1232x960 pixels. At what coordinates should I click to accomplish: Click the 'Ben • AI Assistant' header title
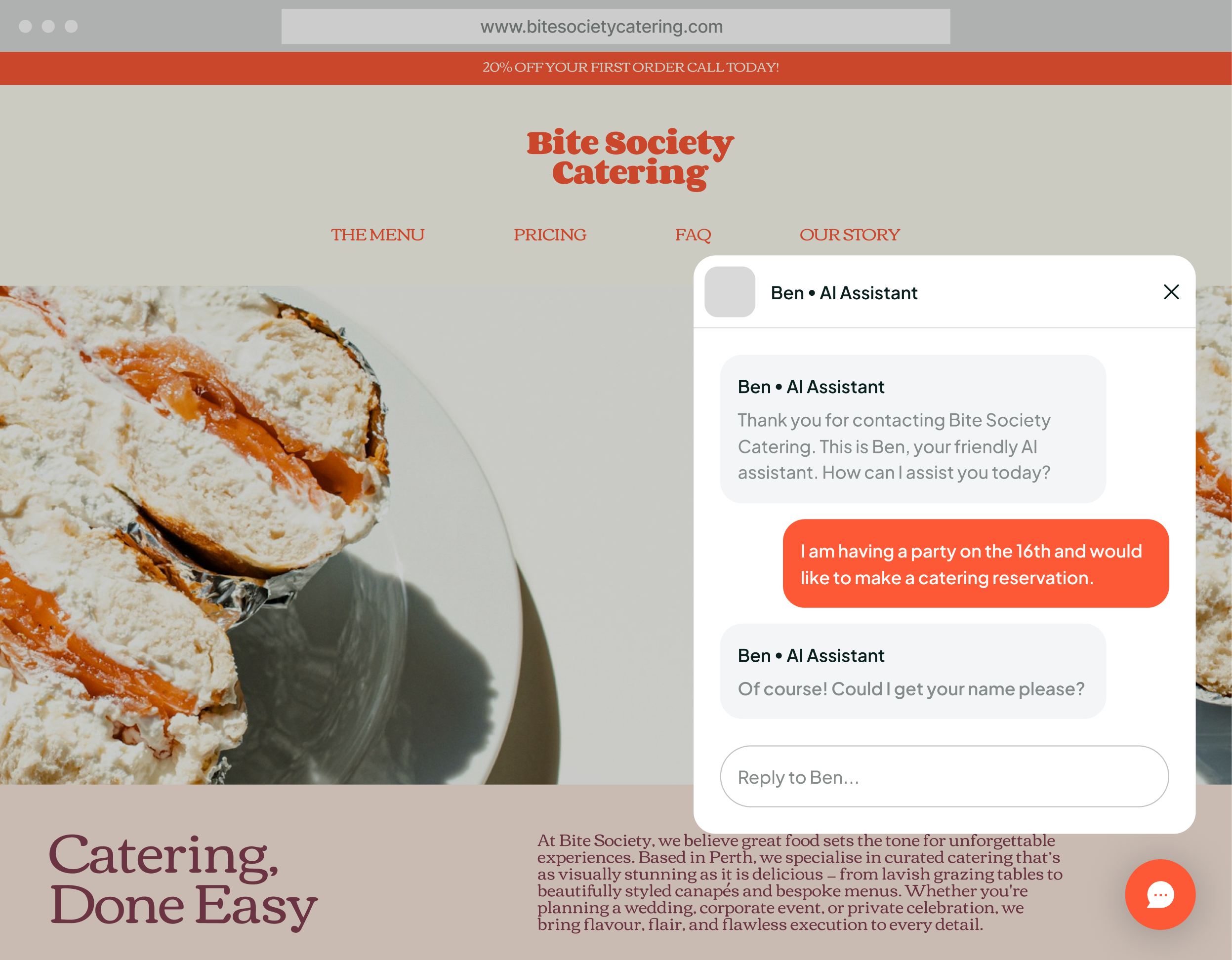844,293
